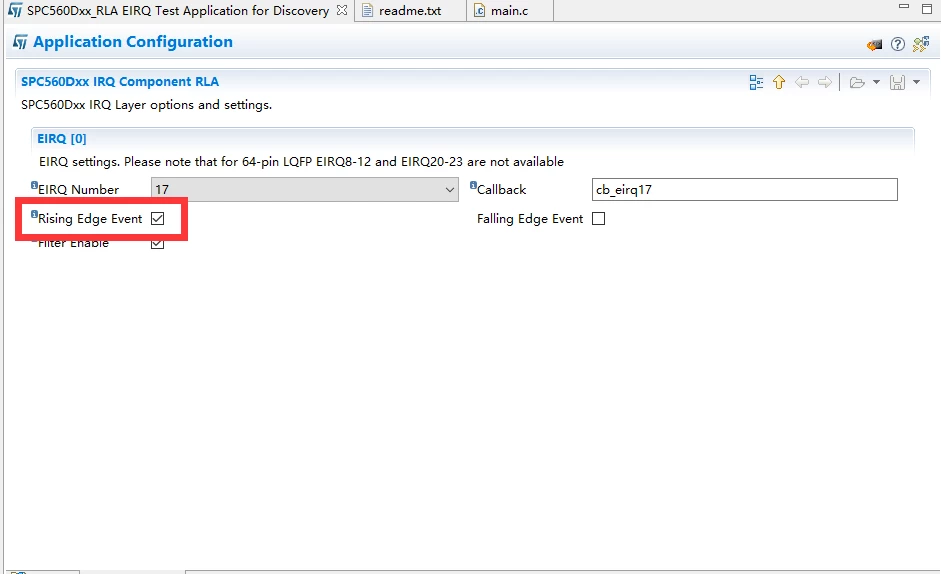Toggle the tree outline view icon
This screenshot has width=941, height=574.
pyautogui.click(x=756, y=82)
